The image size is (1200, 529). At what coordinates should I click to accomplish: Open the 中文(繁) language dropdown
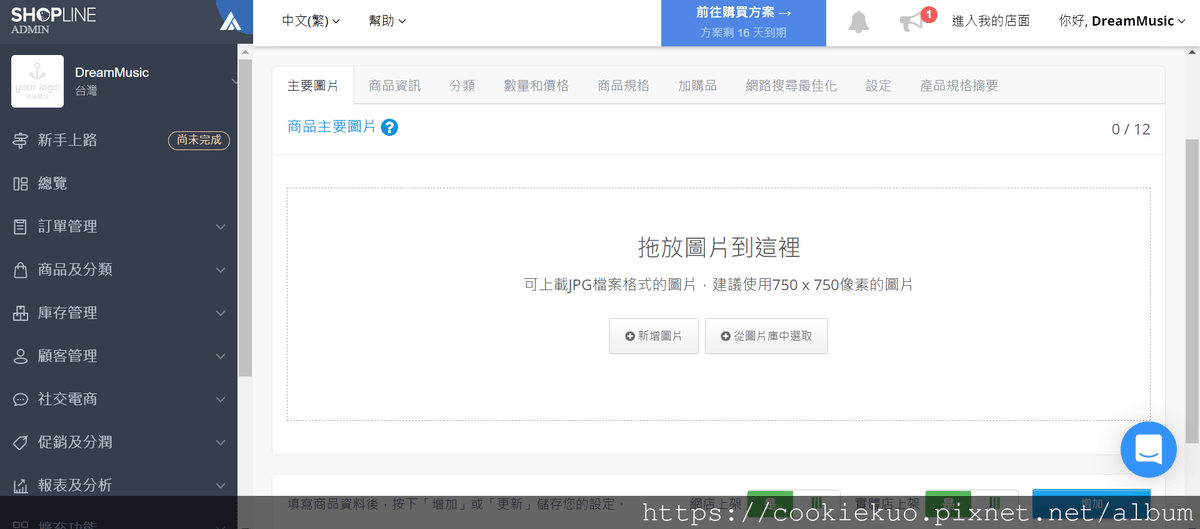point(311,20)
